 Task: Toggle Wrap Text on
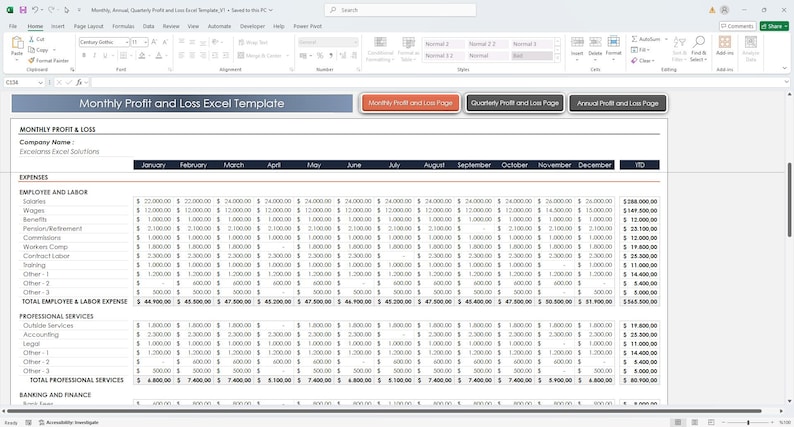(253, 43)
